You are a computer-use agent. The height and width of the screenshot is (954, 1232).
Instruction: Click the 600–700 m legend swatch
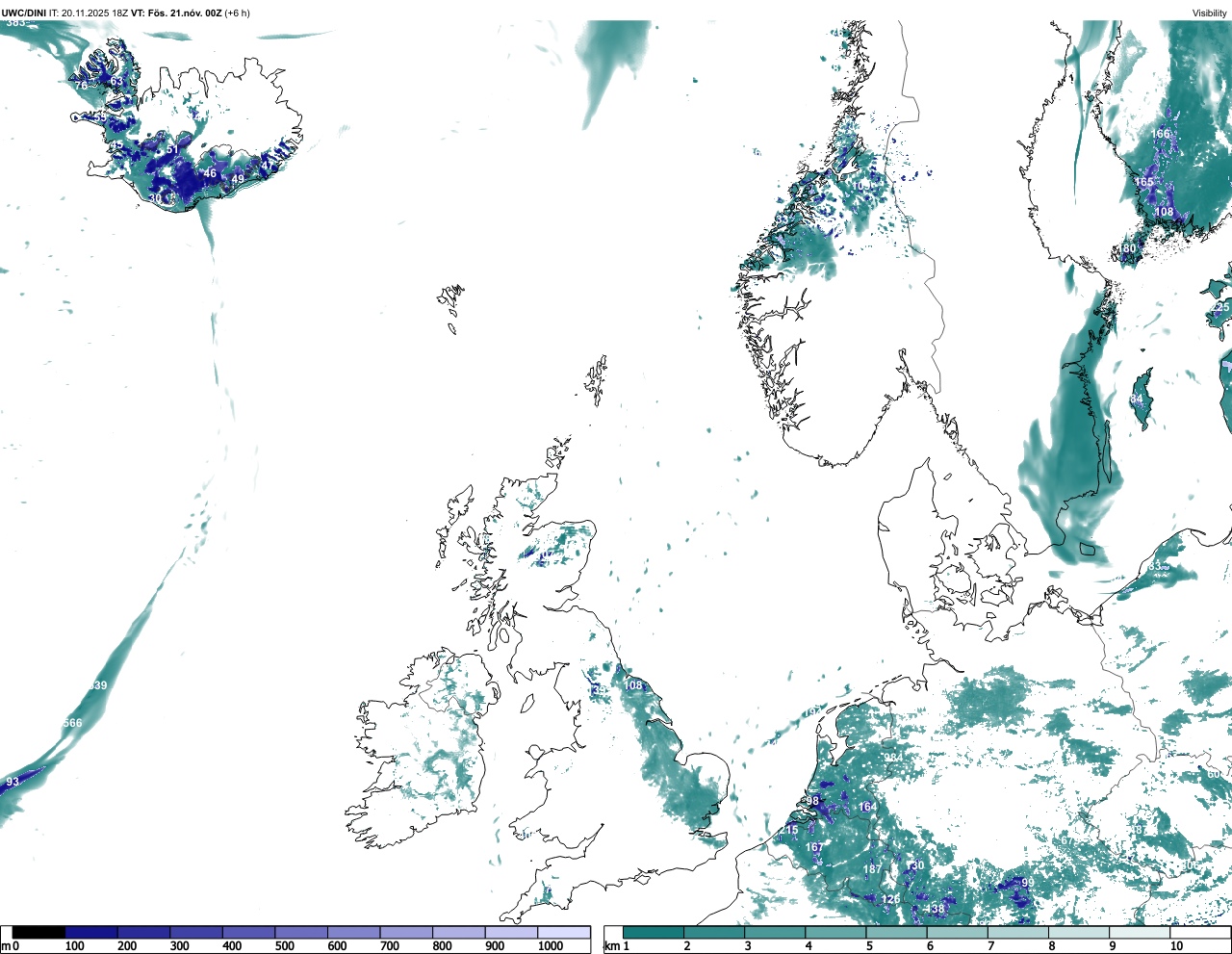point(353,933)
